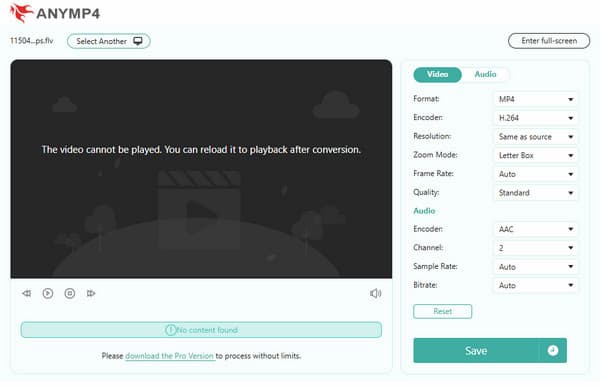The image size is (600, 387).
Task: Click the 11504...ps.flv file name
Action: [x=31, y=41]
